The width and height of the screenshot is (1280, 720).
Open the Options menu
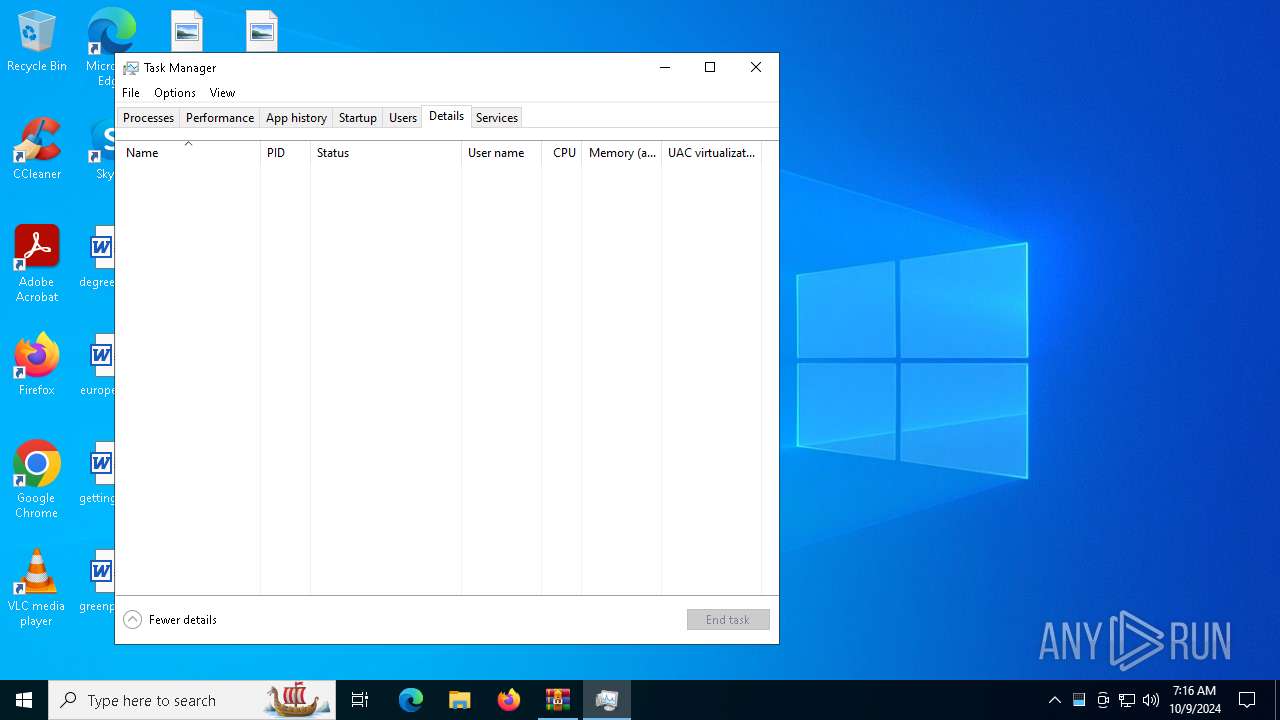coord(175,93)
